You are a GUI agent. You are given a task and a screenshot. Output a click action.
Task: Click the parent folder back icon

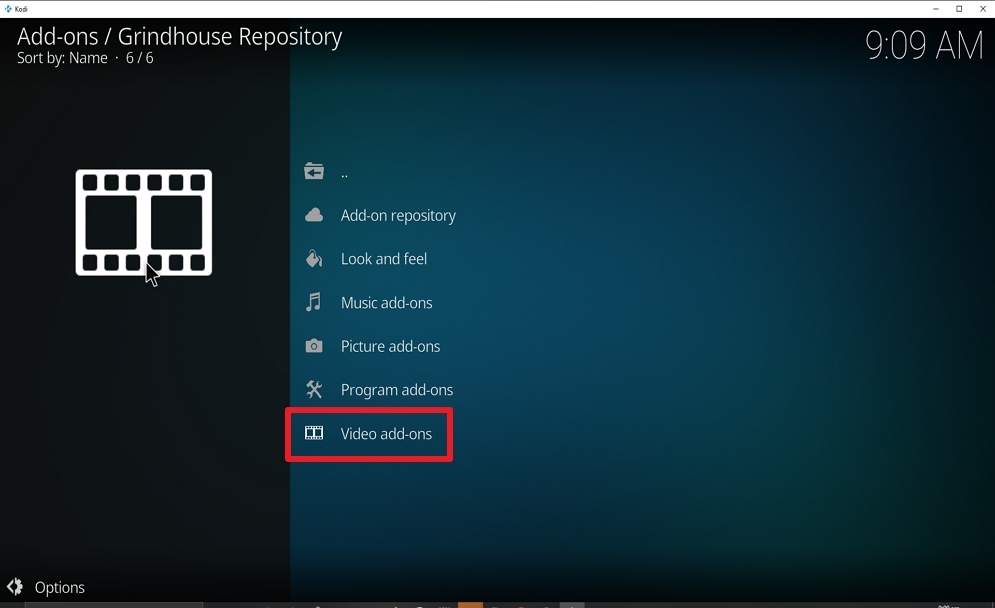[313, 171]
